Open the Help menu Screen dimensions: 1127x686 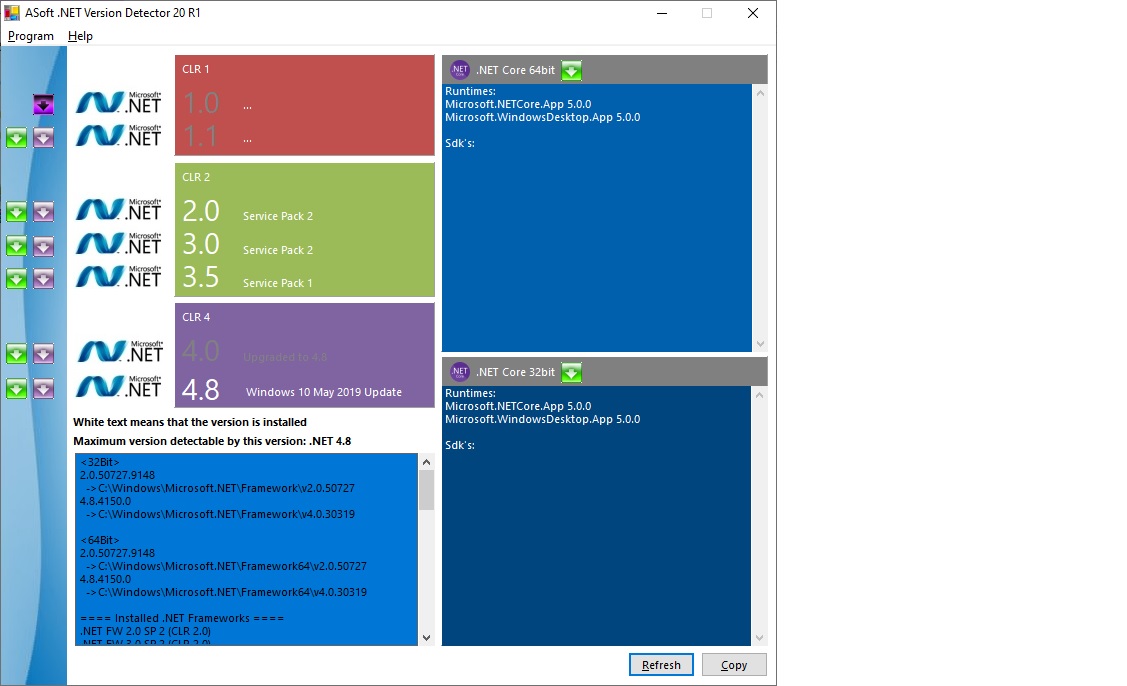80,36
